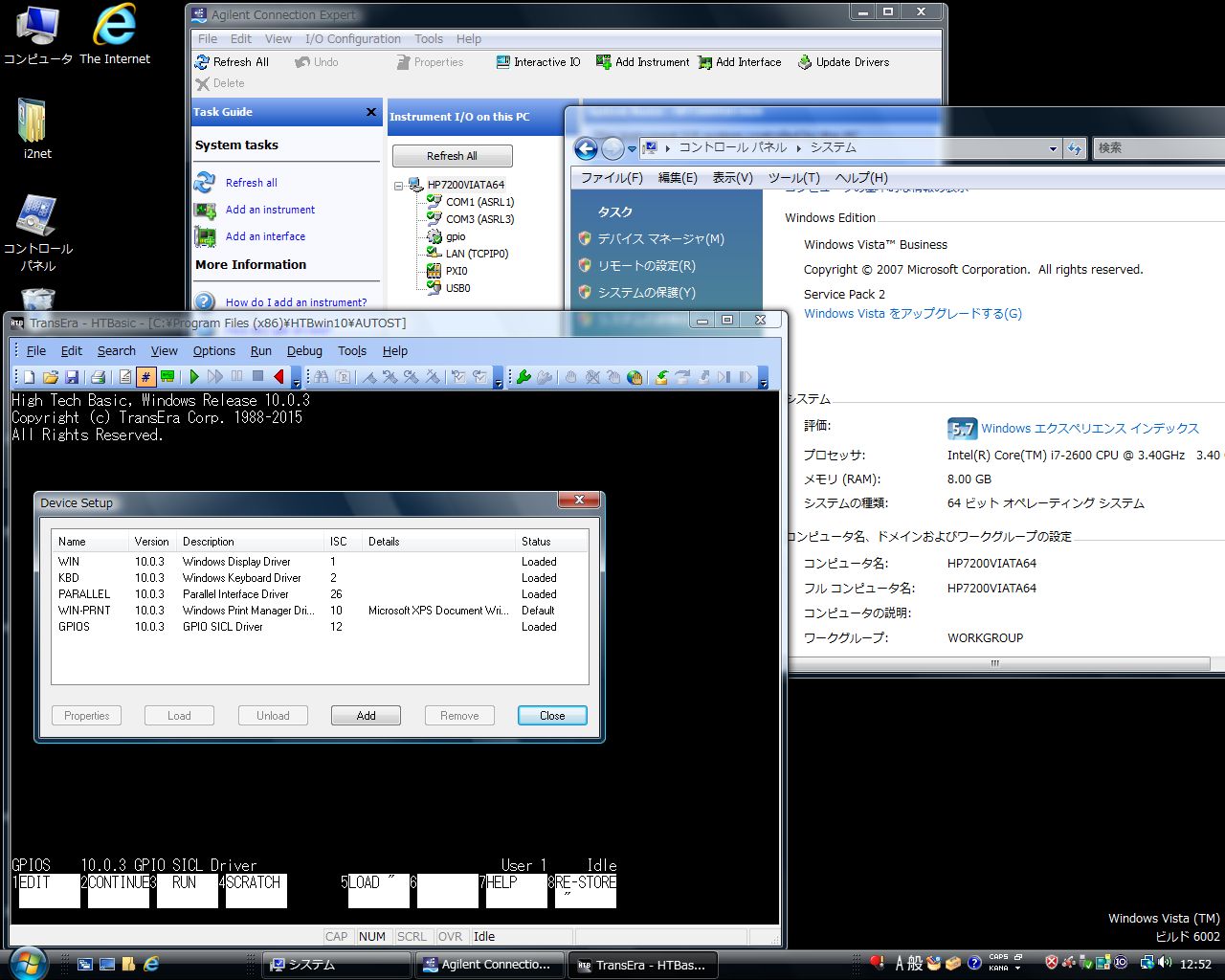Viewport: 1225px width, 980px height.
Task: Close the Task Guide pane
Action: [371, 112]
